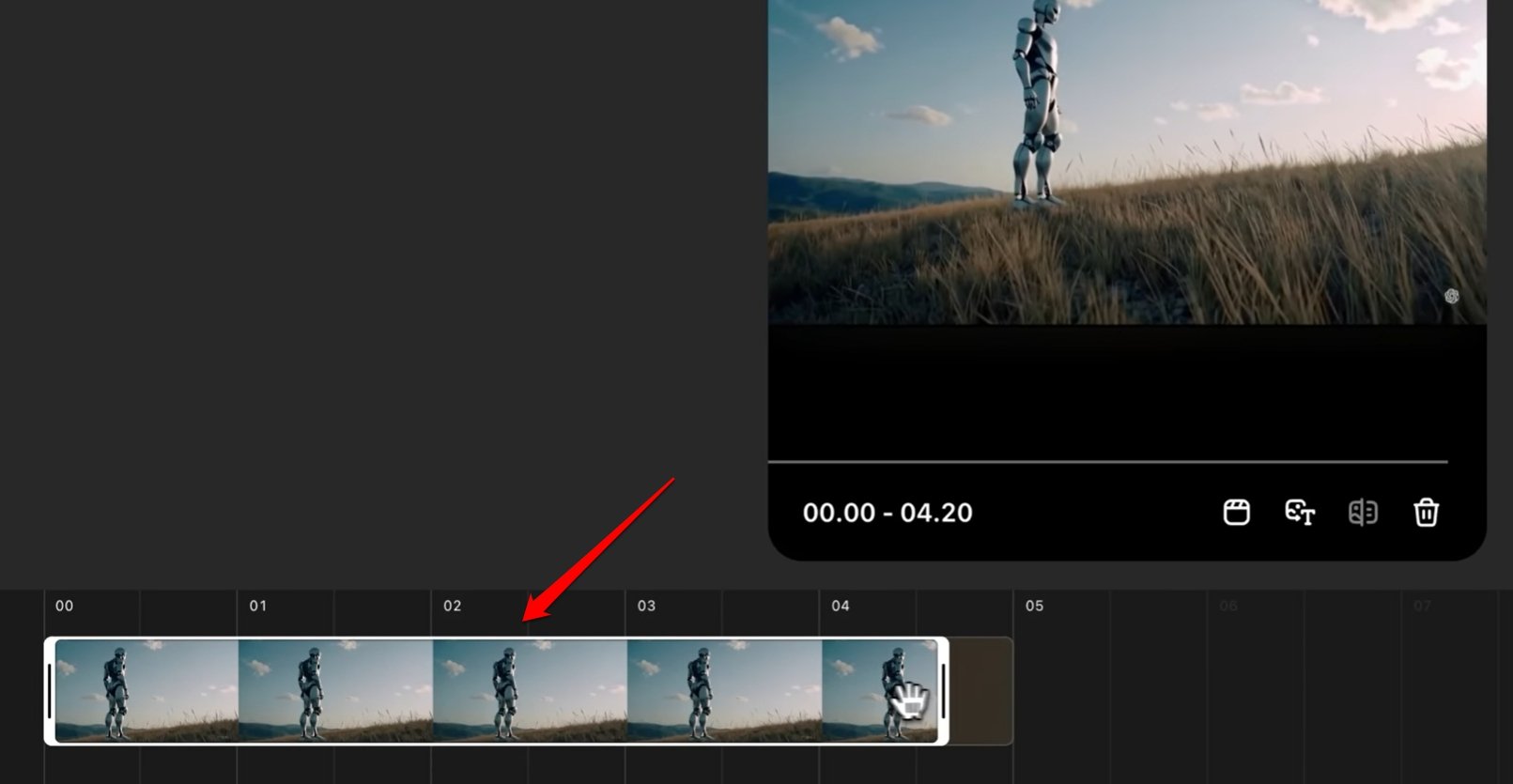1513x784 pixels.
Task: Click the preview progress bar line
Action: click(x=1108, y=462)
